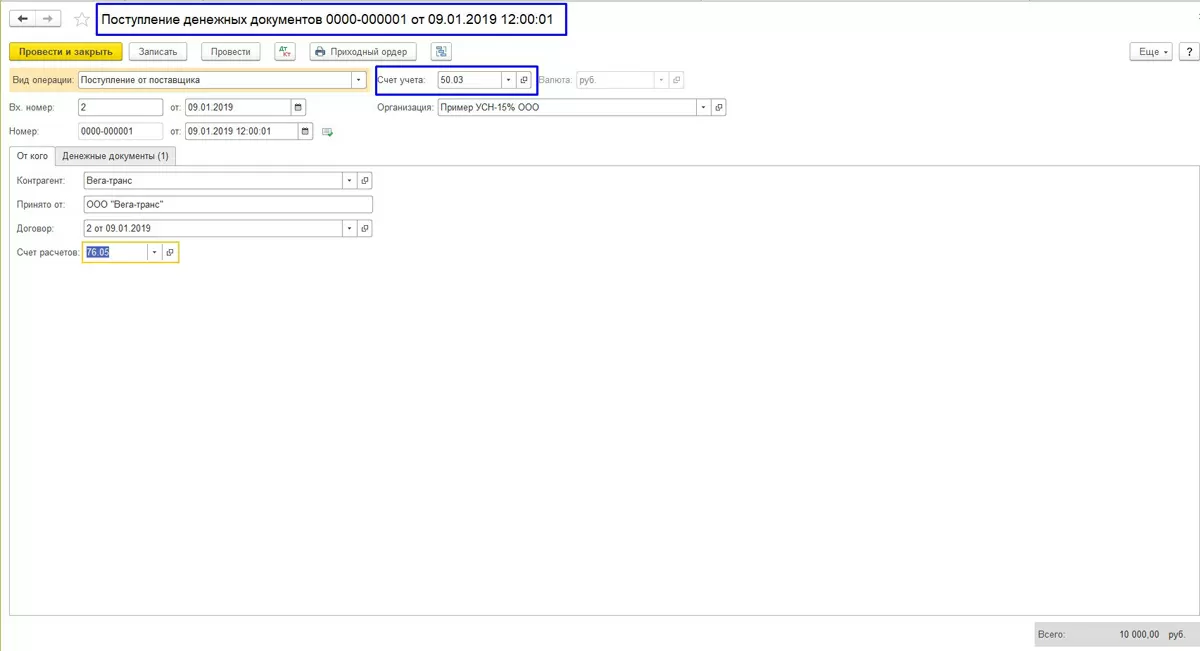
Task: Open the Счет расчетов 76.05 account card
Action: pyautogui.click(x=170, y=253)
